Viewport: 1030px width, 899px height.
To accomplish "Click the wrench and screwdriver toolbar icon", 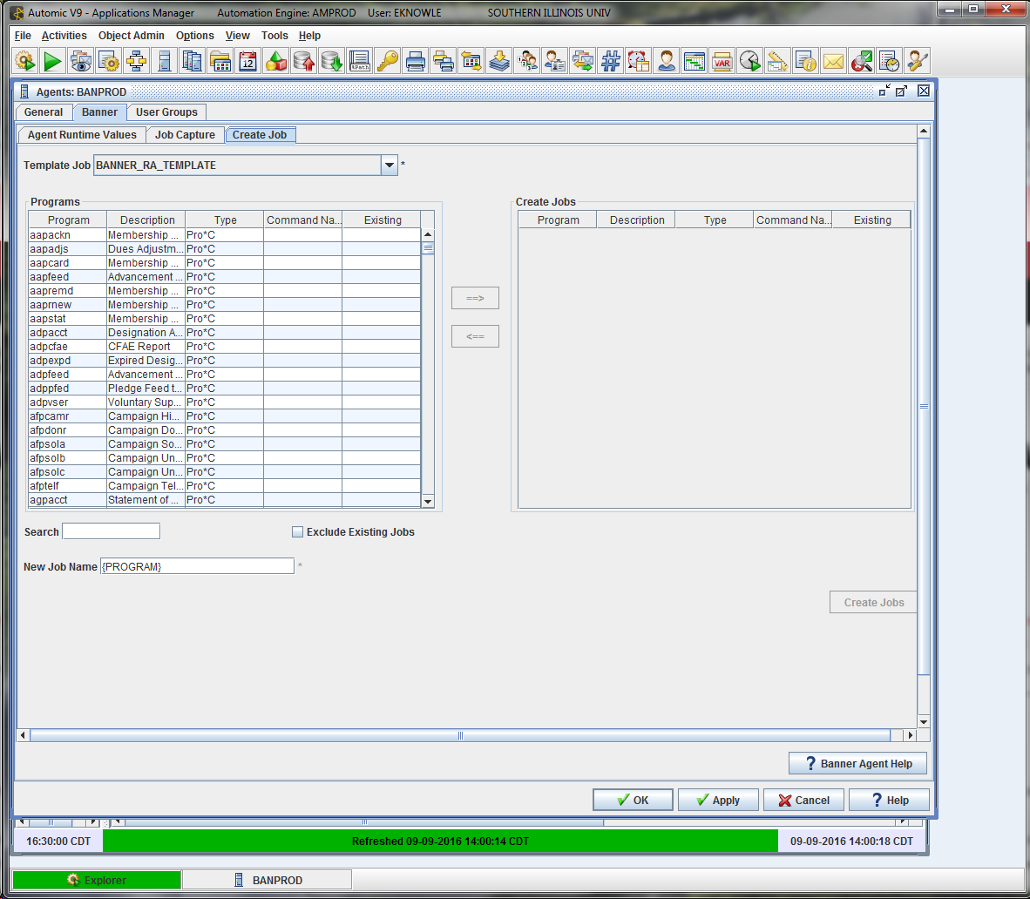I will (916, 62).
